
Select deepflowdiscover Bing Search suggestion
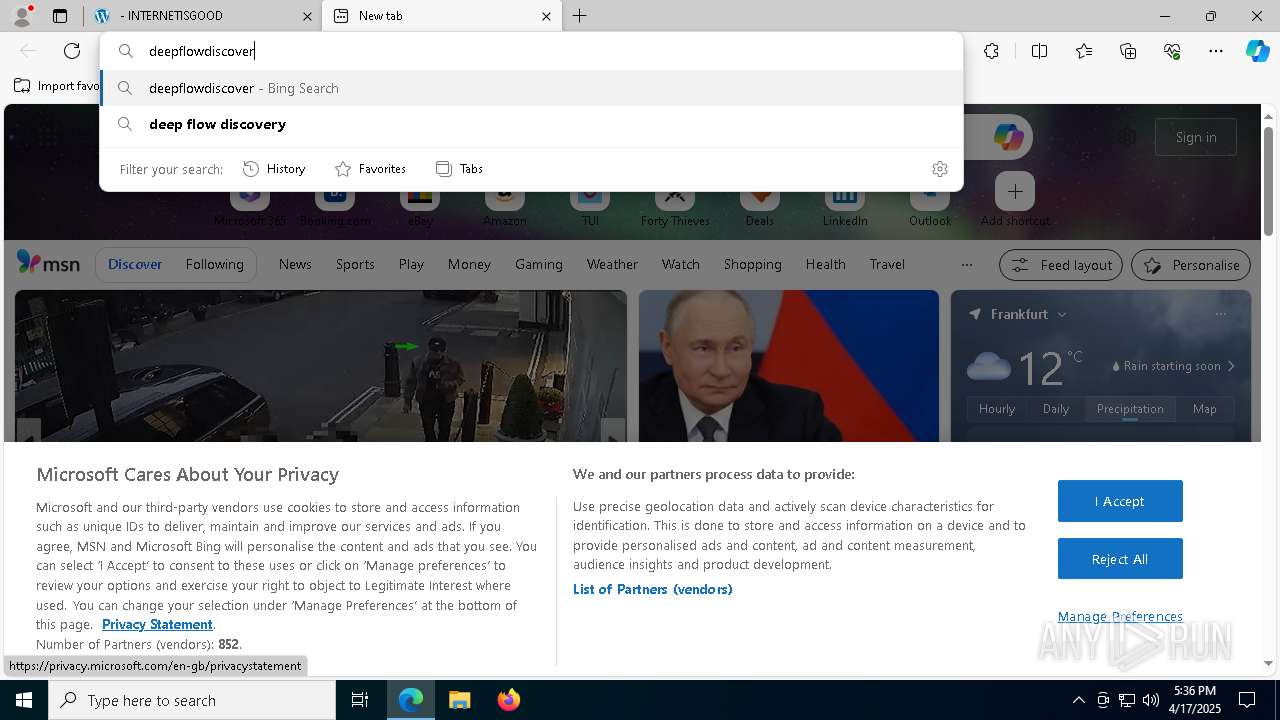[x=532, y=88]
